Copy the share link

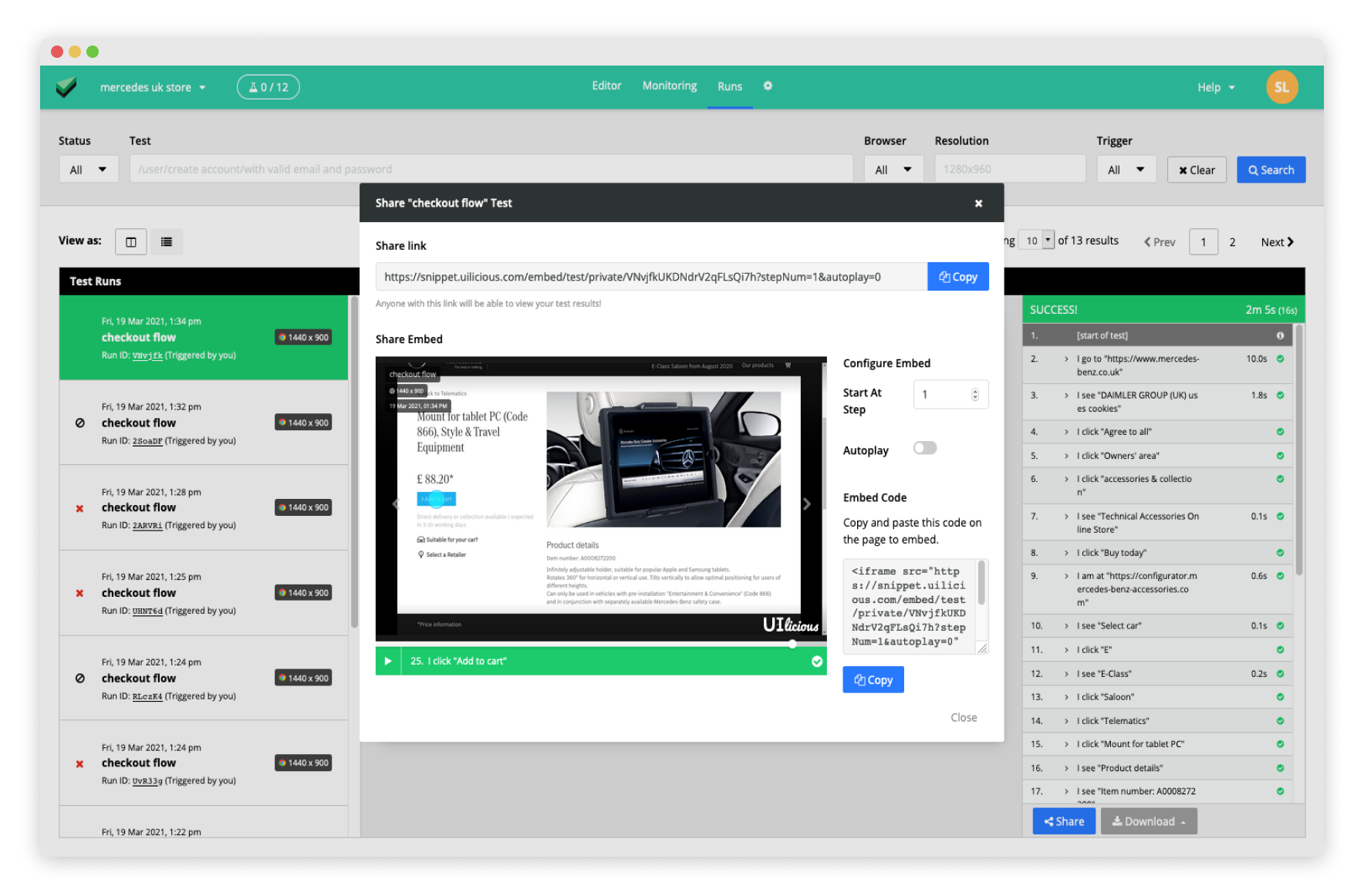[x=957, y=276]
